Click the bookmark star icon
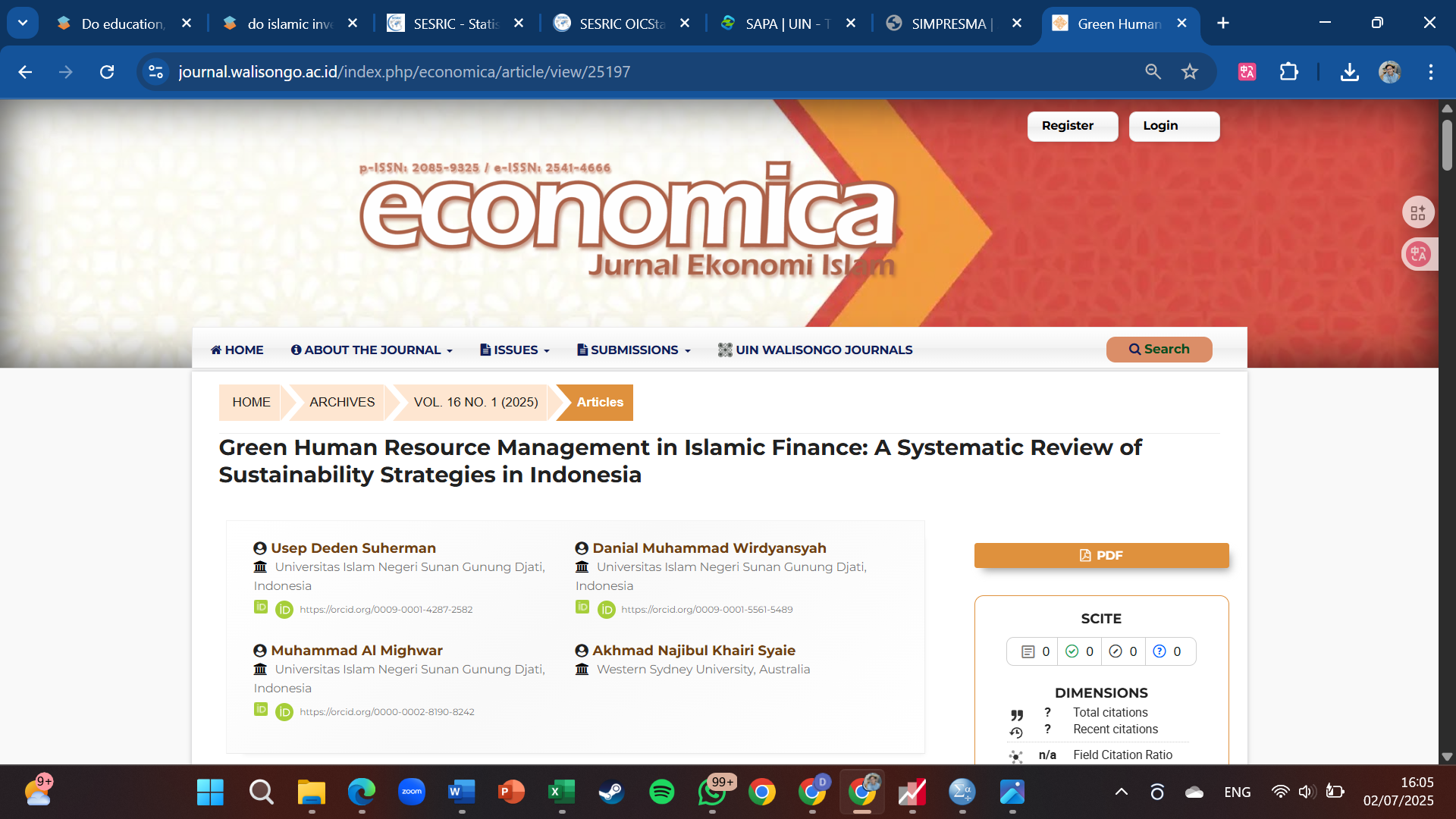The height and width of the screenshot is (819, 1456). (1189, 72)
